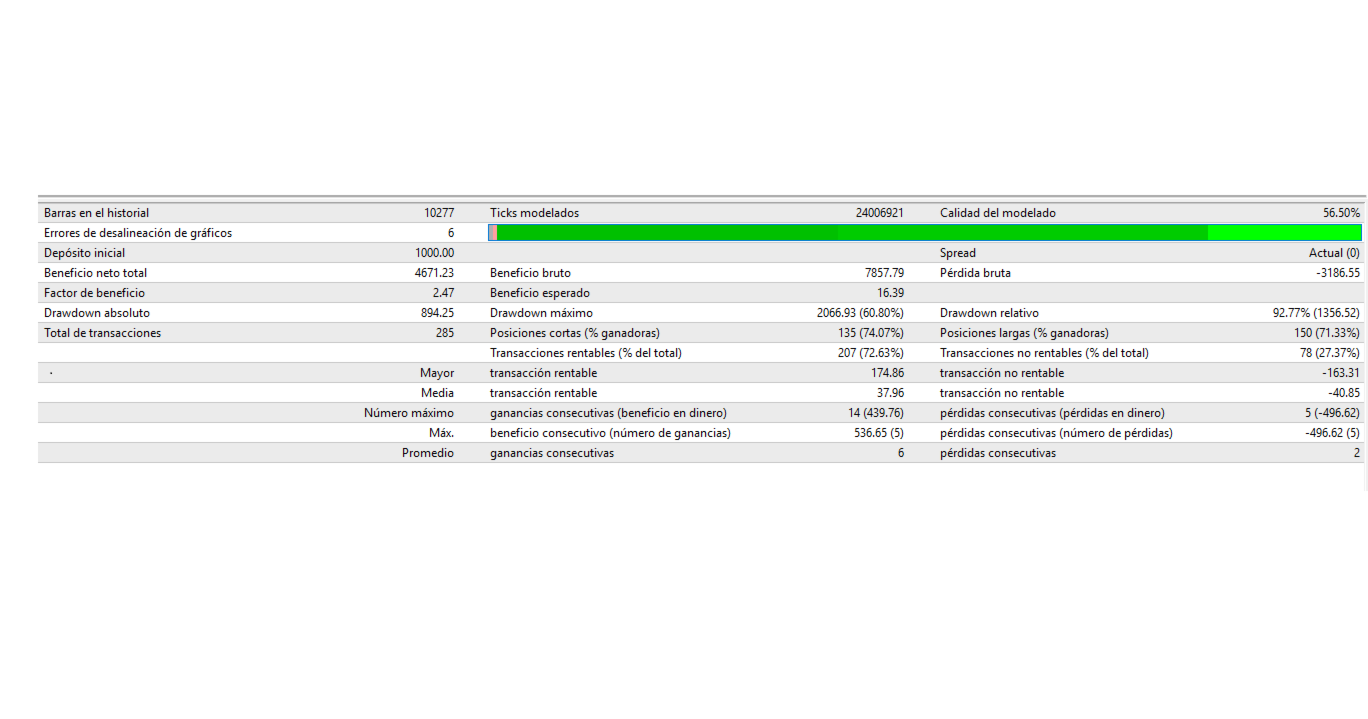Click the profit factor value 2.47
1368x719 pixels.
pos(443,293)
